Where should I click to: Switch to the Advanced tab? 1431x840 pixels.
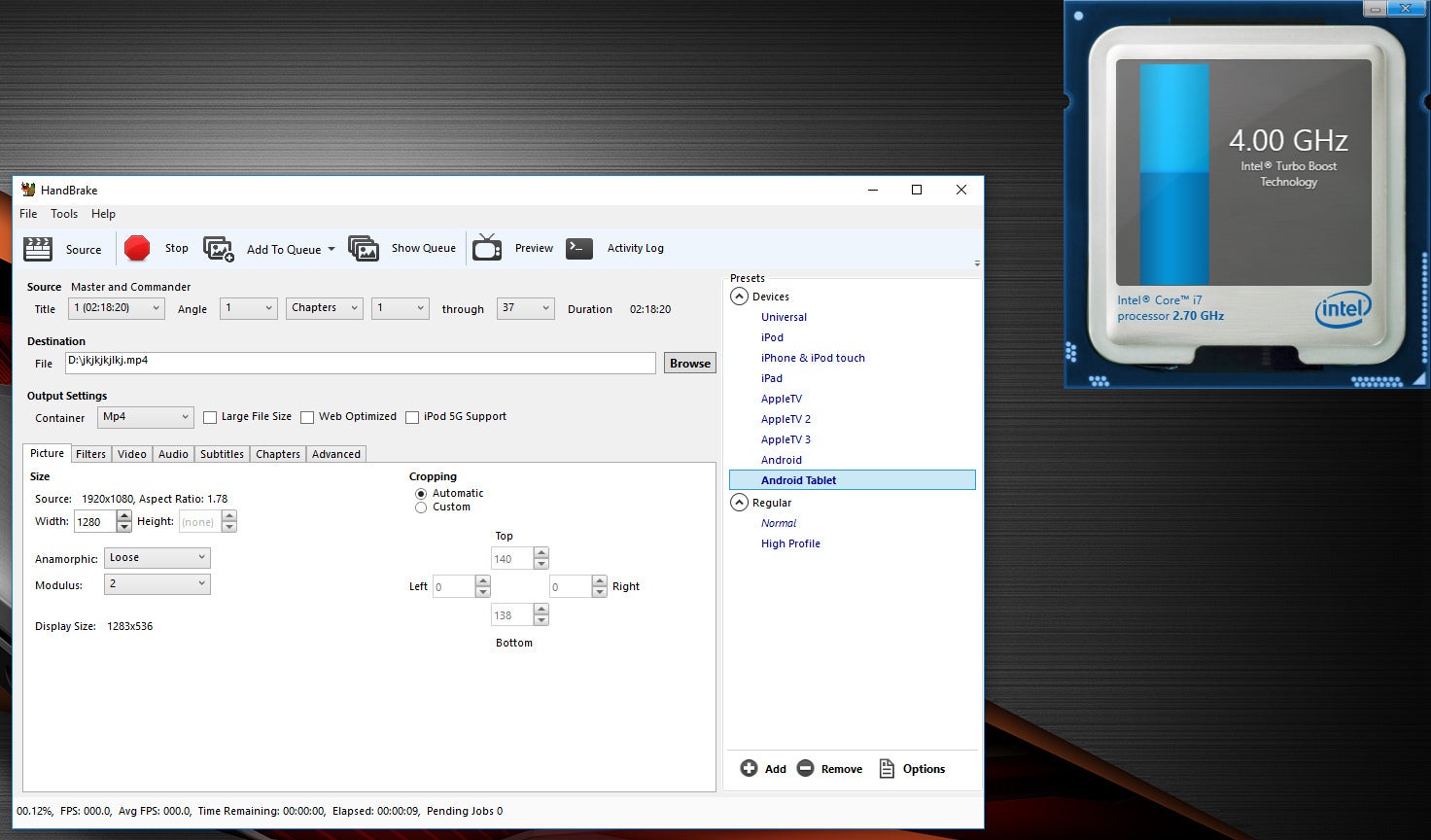point(336,454)
